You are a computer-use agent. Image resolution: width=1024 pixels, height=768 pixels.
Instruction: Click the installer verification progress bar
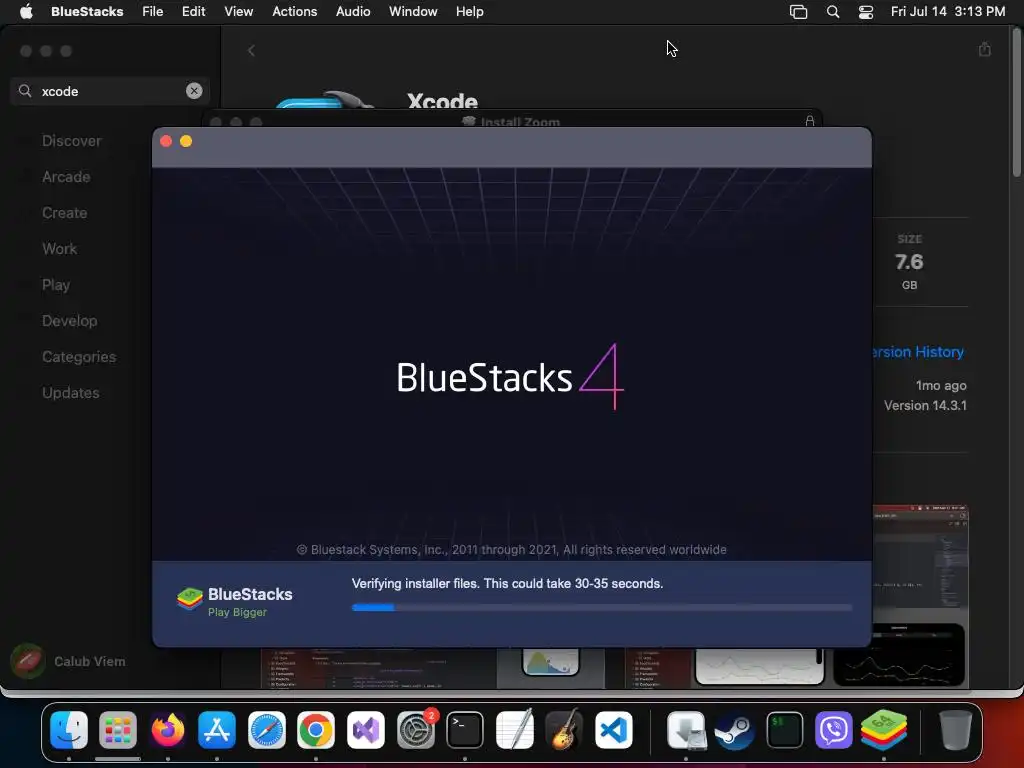coord(601,607)
